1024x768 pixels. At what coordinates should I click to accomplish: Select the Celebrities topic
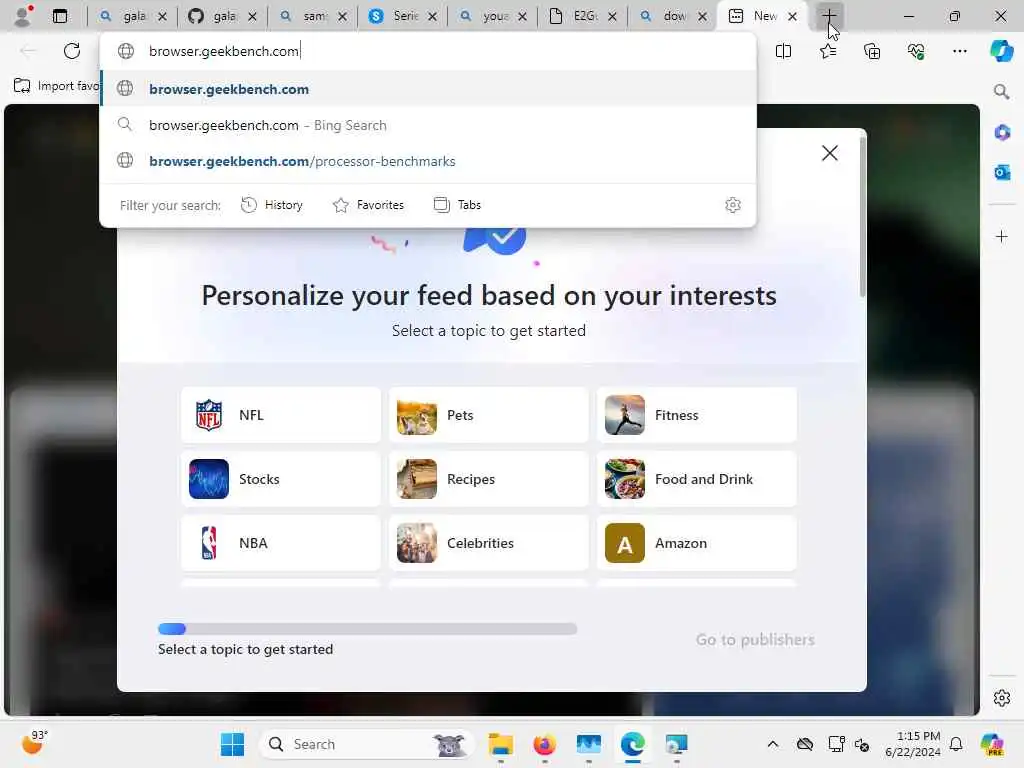pyautogui.click(x=488, y=543)
